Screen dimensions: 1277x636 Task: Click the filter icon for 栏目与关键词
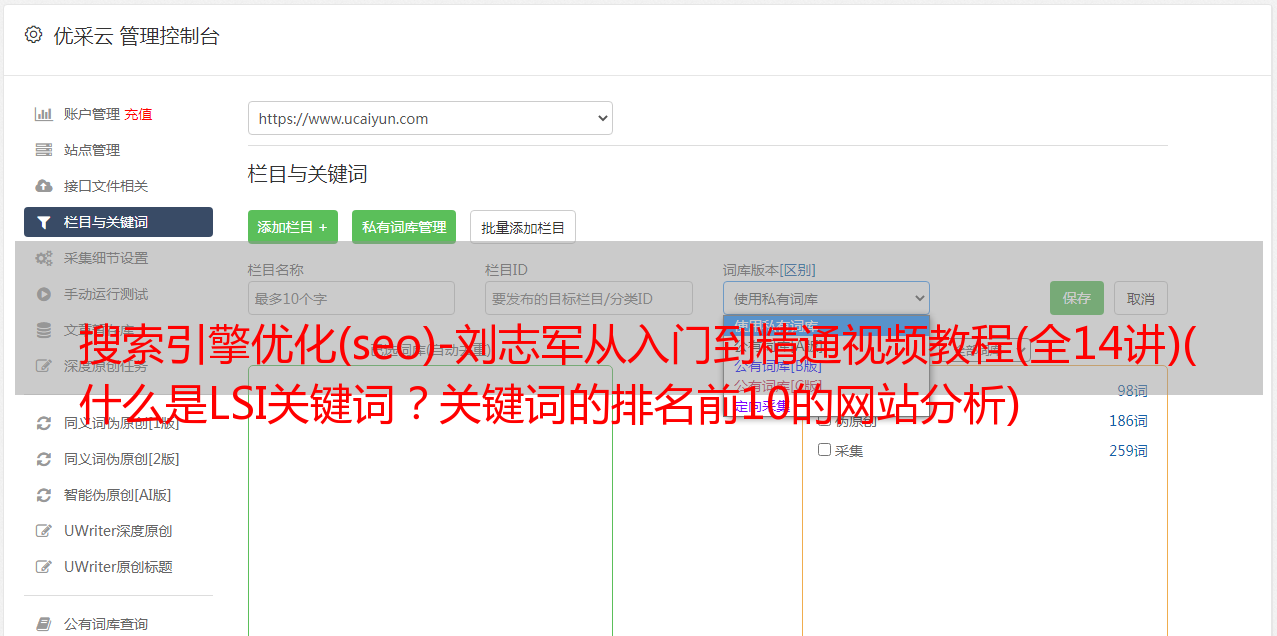click(x=44, y=222)
